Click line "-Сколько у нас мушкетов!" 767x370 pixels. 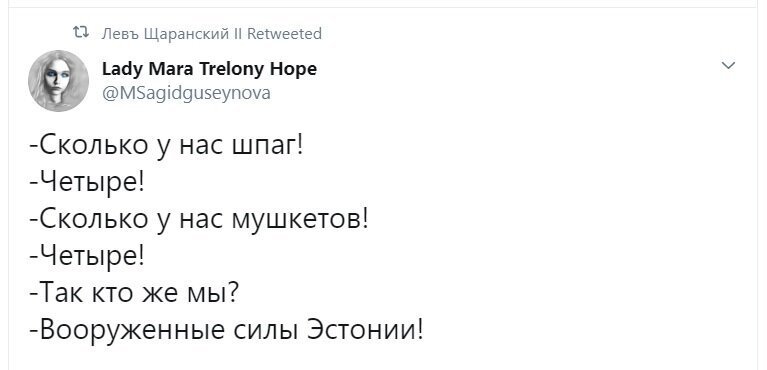tap(198, 219)
